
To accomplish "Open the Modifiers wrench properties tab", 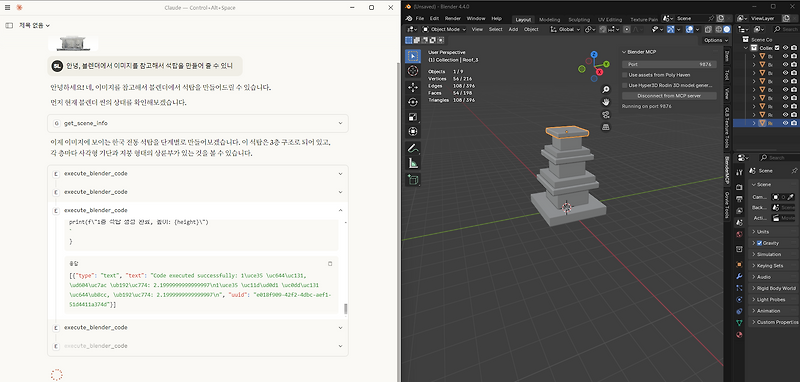I will [x=739, y=276].
